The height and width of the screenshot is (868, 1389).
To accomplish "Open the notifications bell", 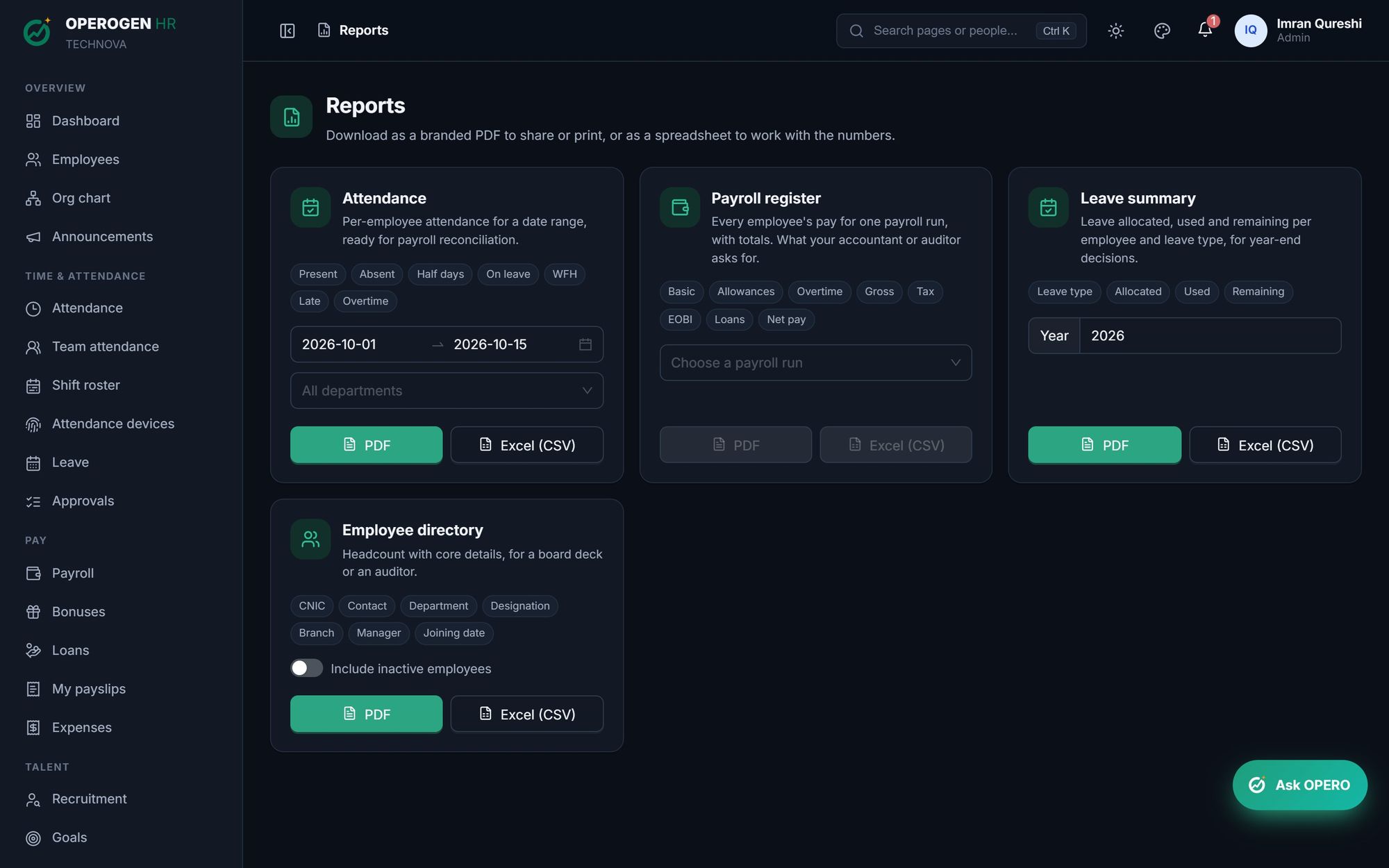I will [x=1205, y=30].
